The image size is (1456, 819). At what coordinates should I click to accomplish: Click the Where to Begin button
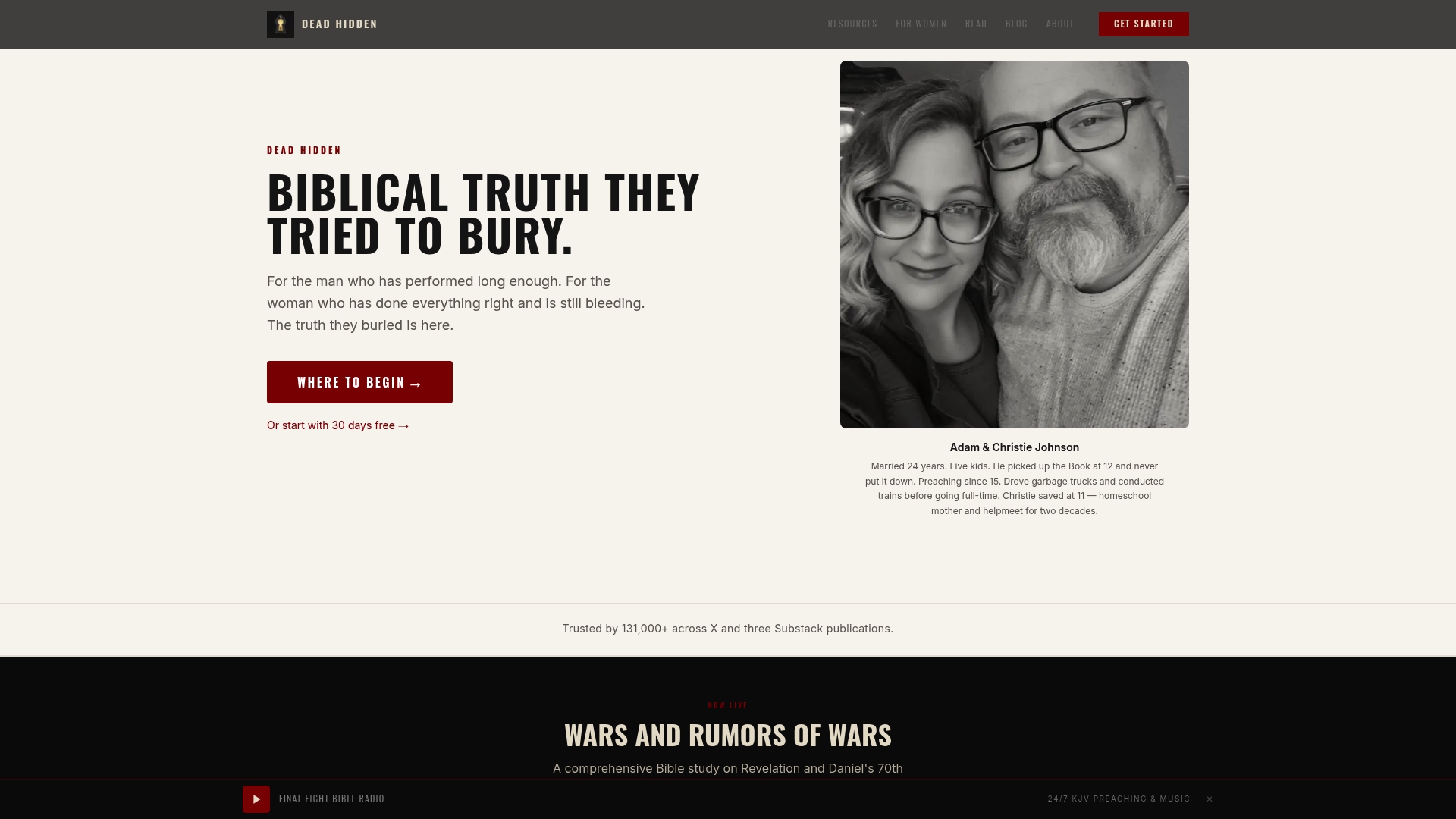tap(359, 382)
